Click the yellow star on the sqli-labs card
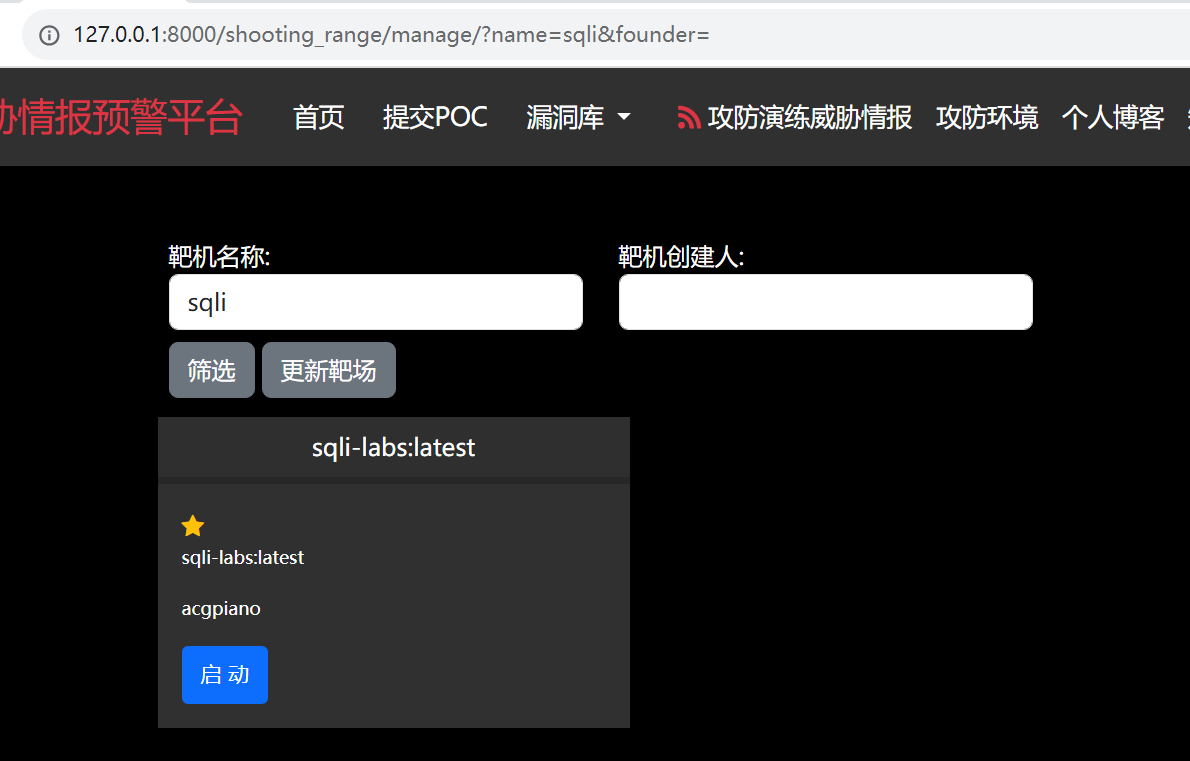 (x=192, y=524)
